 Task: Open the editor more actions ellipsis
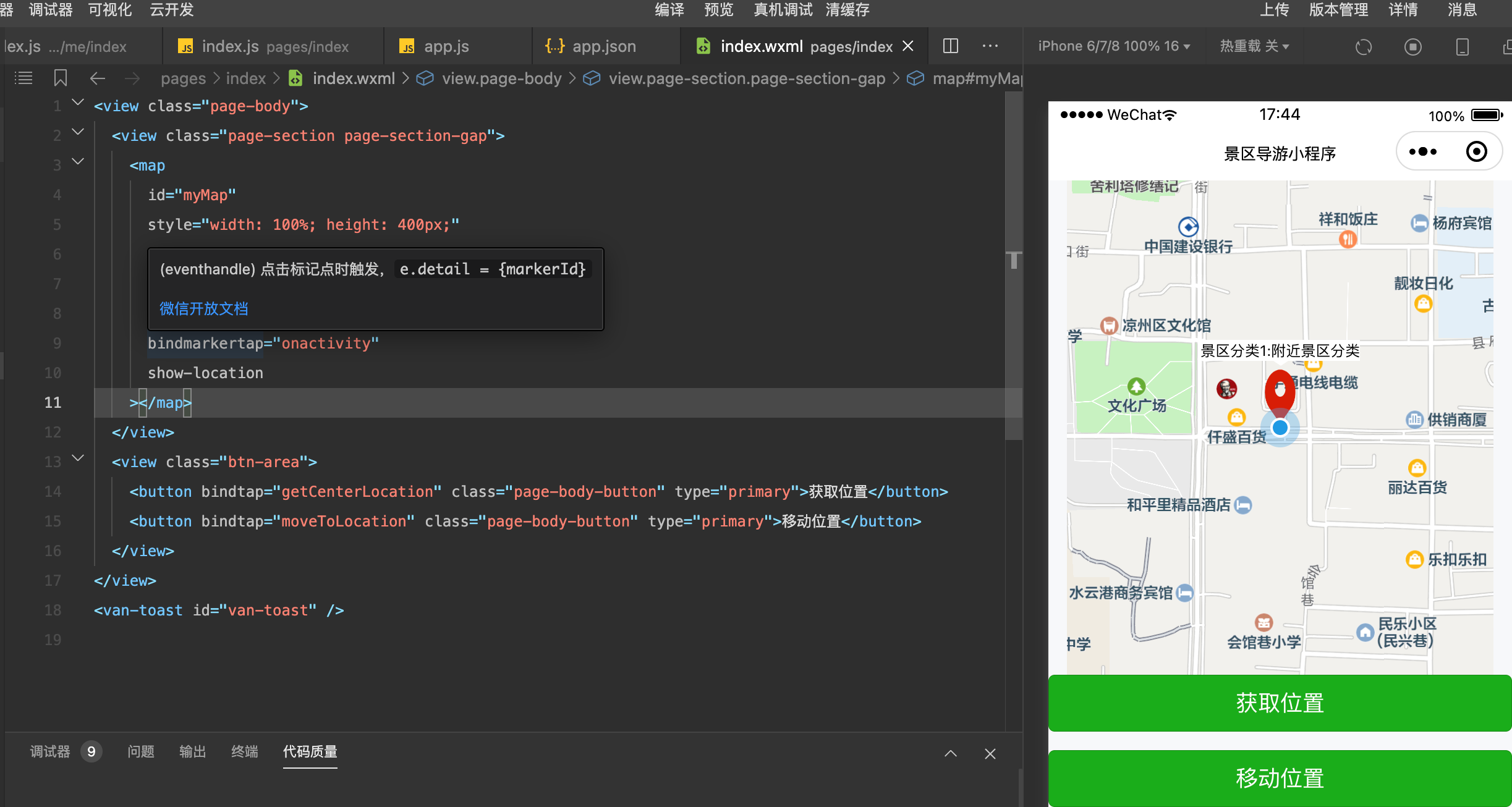tap(990, 46)
